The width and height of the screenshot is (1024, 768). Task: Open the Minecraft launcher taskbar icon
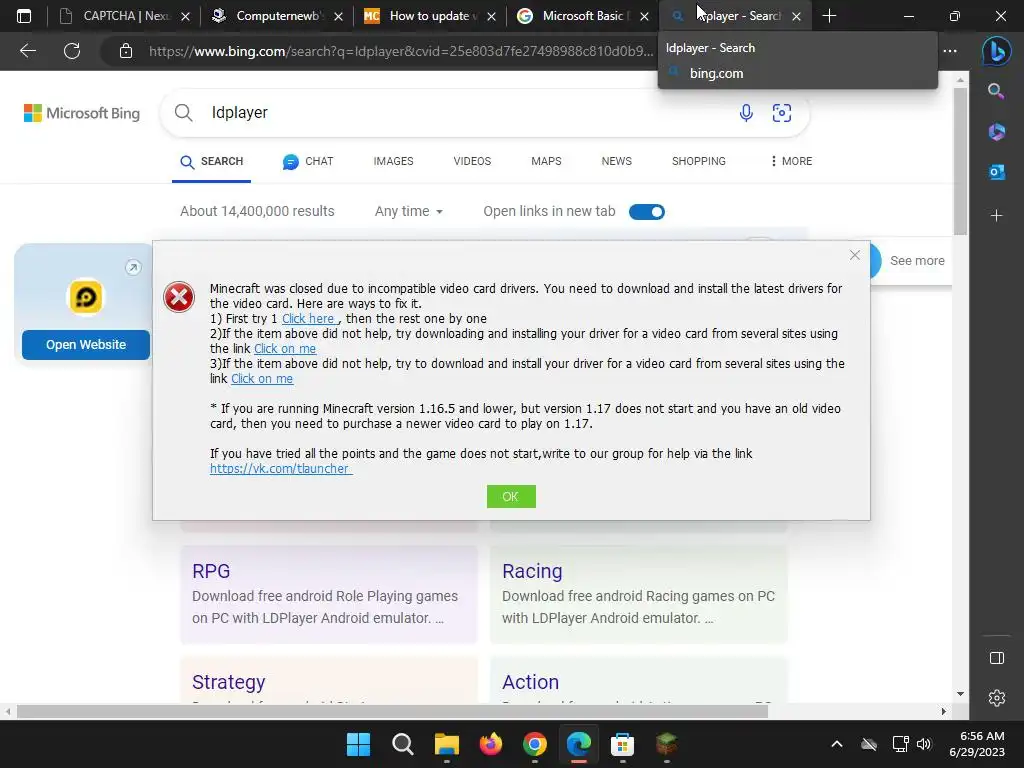(x=666, y=744)
